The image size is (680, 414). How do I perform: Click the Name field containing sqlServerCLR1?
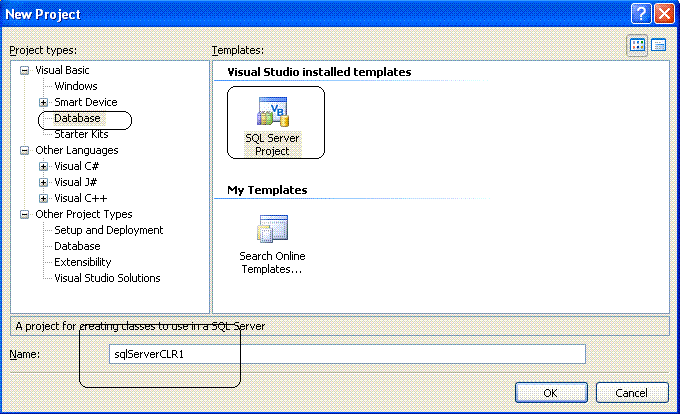pyautogui.click(x=347, y=354)
